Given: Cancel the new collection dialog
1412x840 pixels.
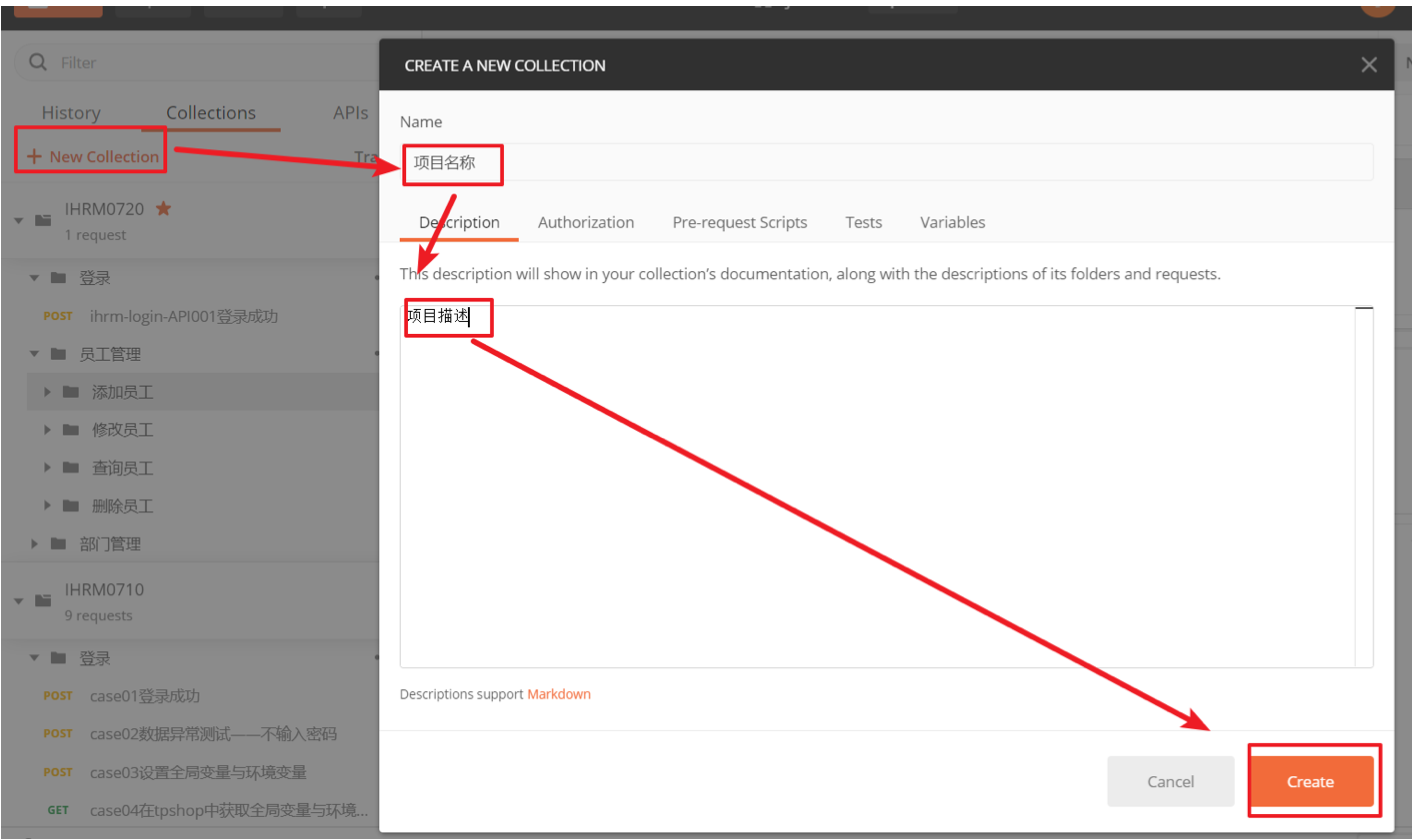Looking at the screenshot, I should (1170, 781).
